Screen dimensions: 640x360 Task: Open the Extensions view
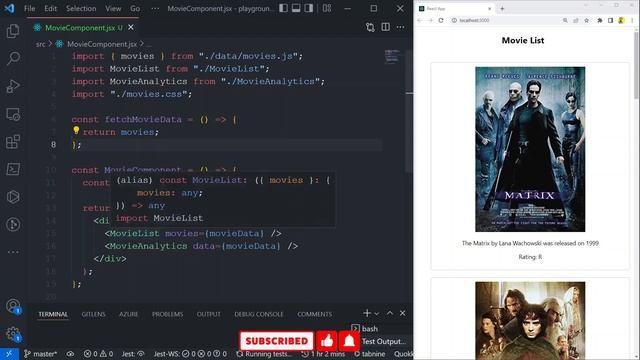coord(13,142)
